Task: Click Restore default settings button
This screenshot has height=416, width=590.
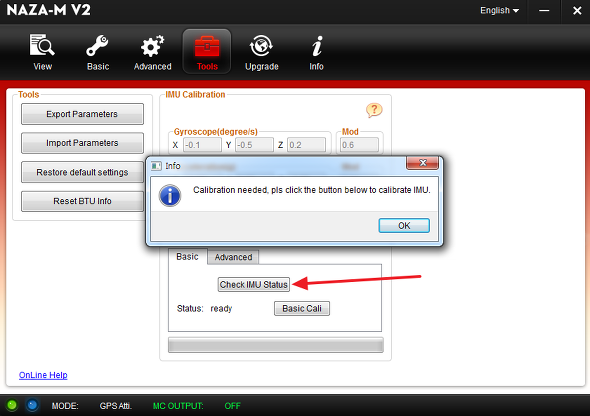Action: 82,172
